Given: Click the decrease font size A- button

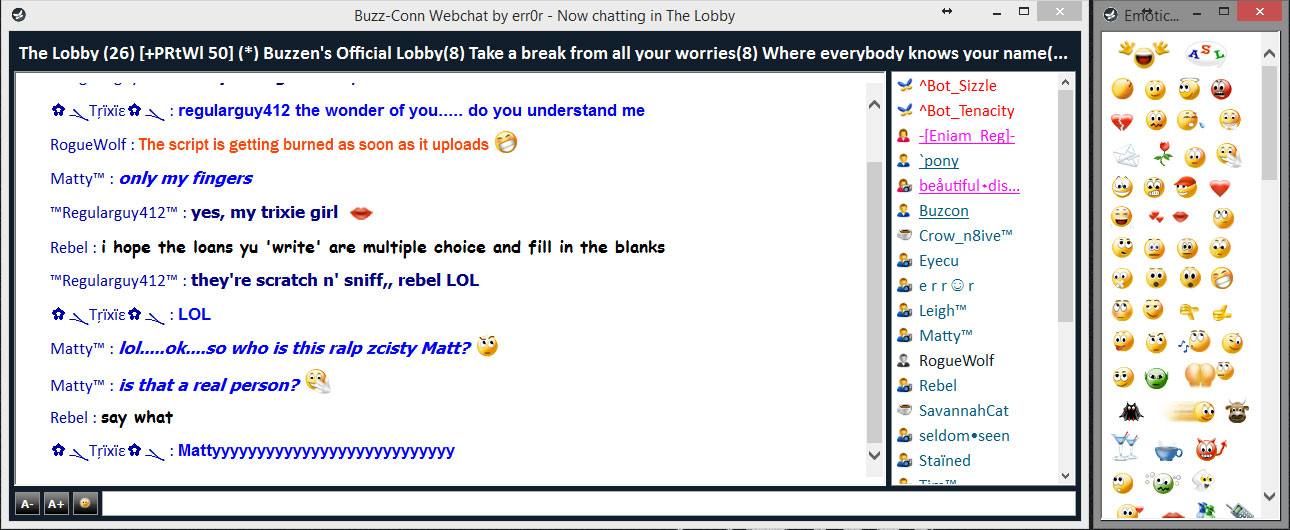Looking at the screenshot, I should point(27,504).
